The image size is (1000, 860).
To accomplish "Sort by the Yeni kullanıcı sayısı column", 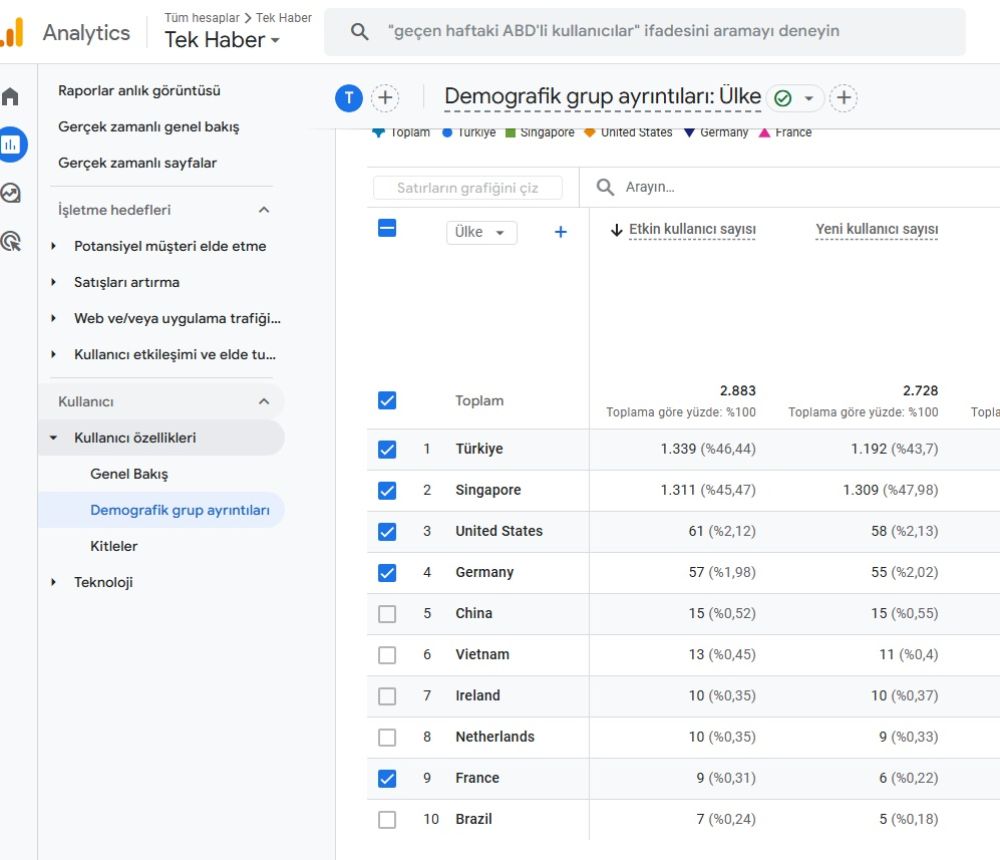I will click(876, 230).
